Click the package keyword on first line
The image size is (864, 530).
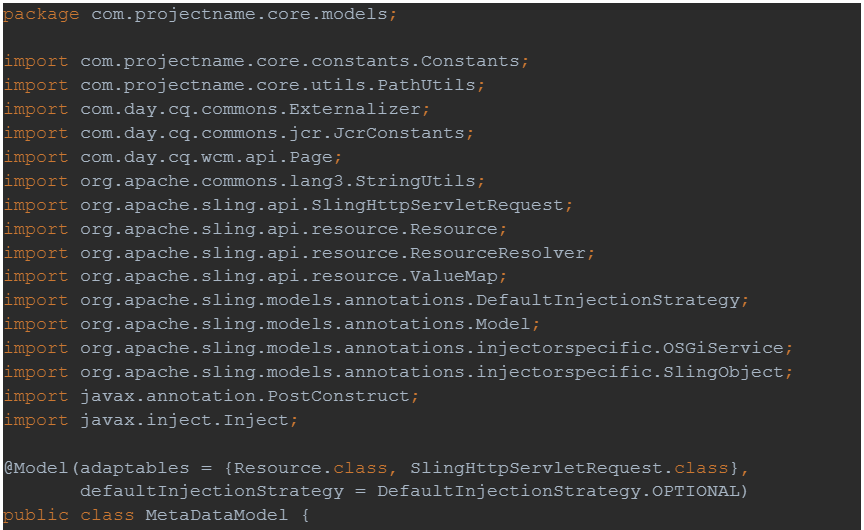click(41, 14)
